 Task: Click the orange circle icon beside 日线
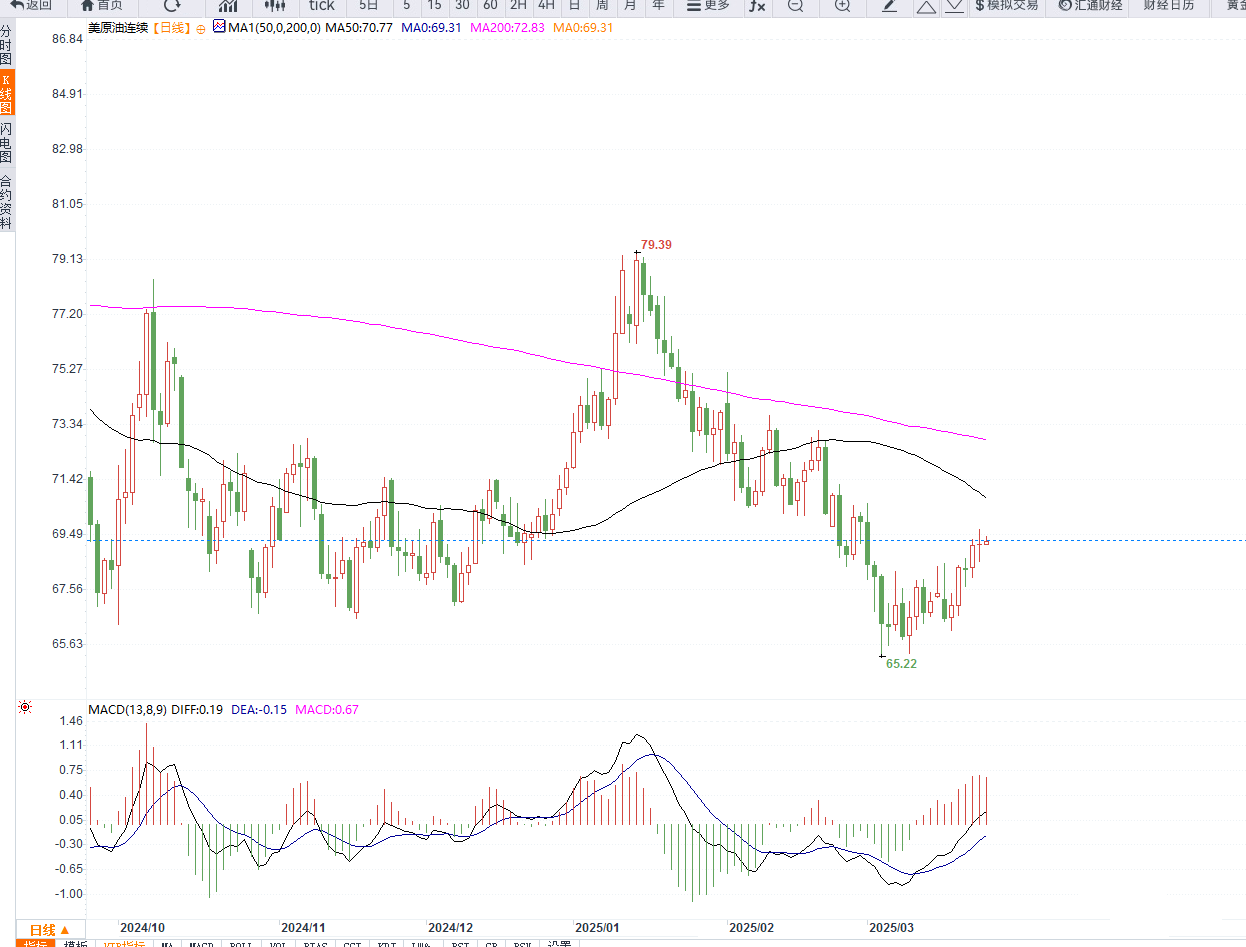click(201, 28)
